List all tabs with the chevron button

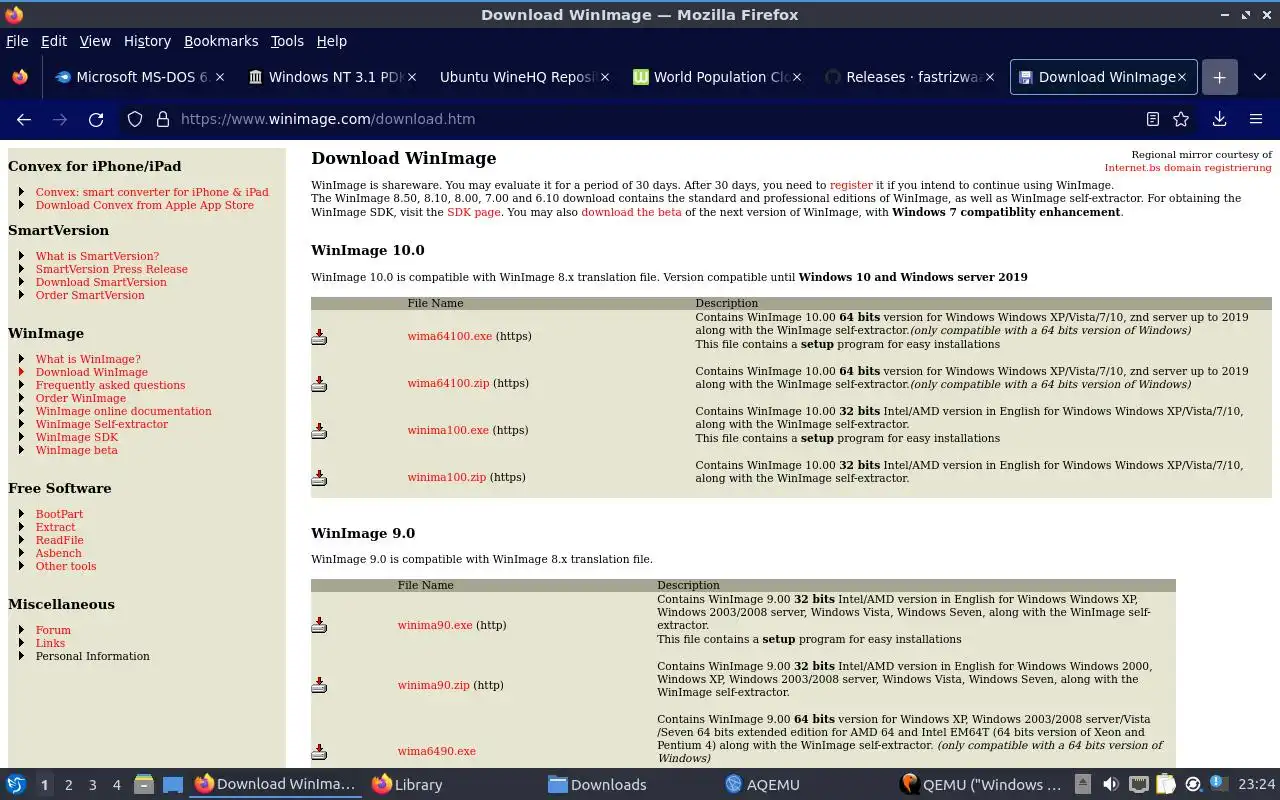click(x=1258, y=77)
